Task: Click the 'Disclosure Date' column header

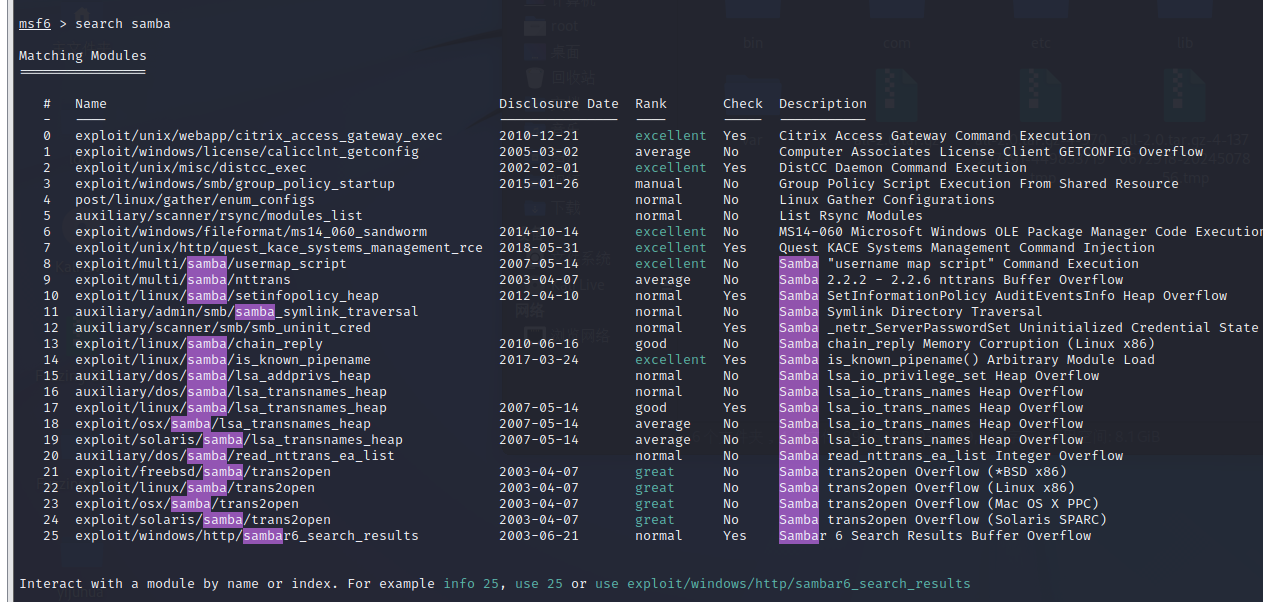Action: pyautogui.click(x=559, y=103)
